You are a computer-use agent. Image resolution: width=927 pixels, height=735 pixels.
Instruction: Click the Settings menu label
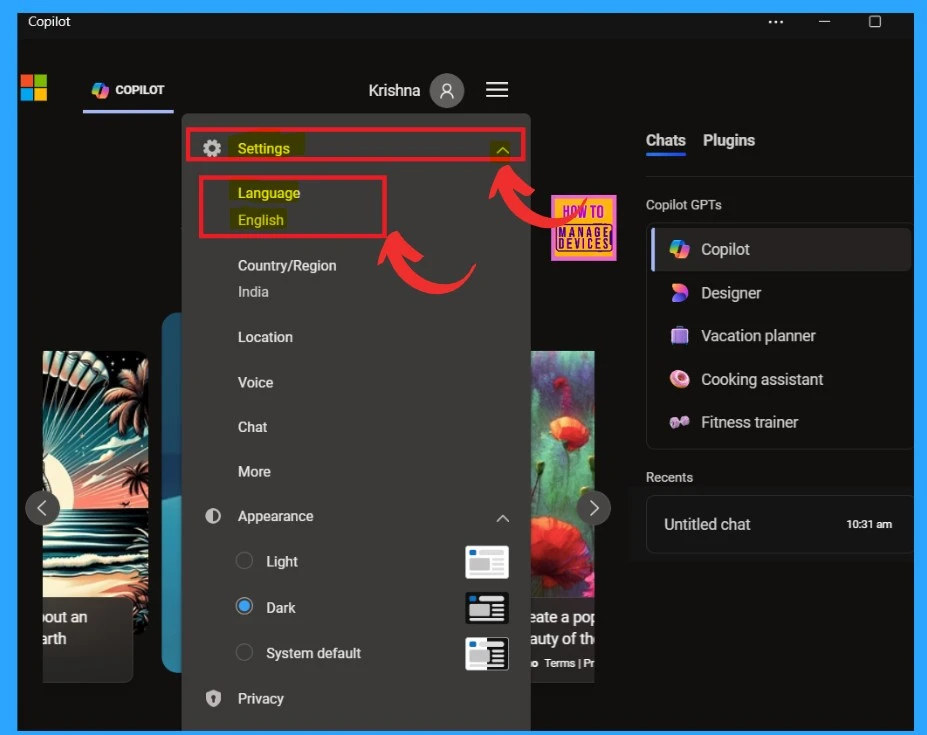[264, 148]
